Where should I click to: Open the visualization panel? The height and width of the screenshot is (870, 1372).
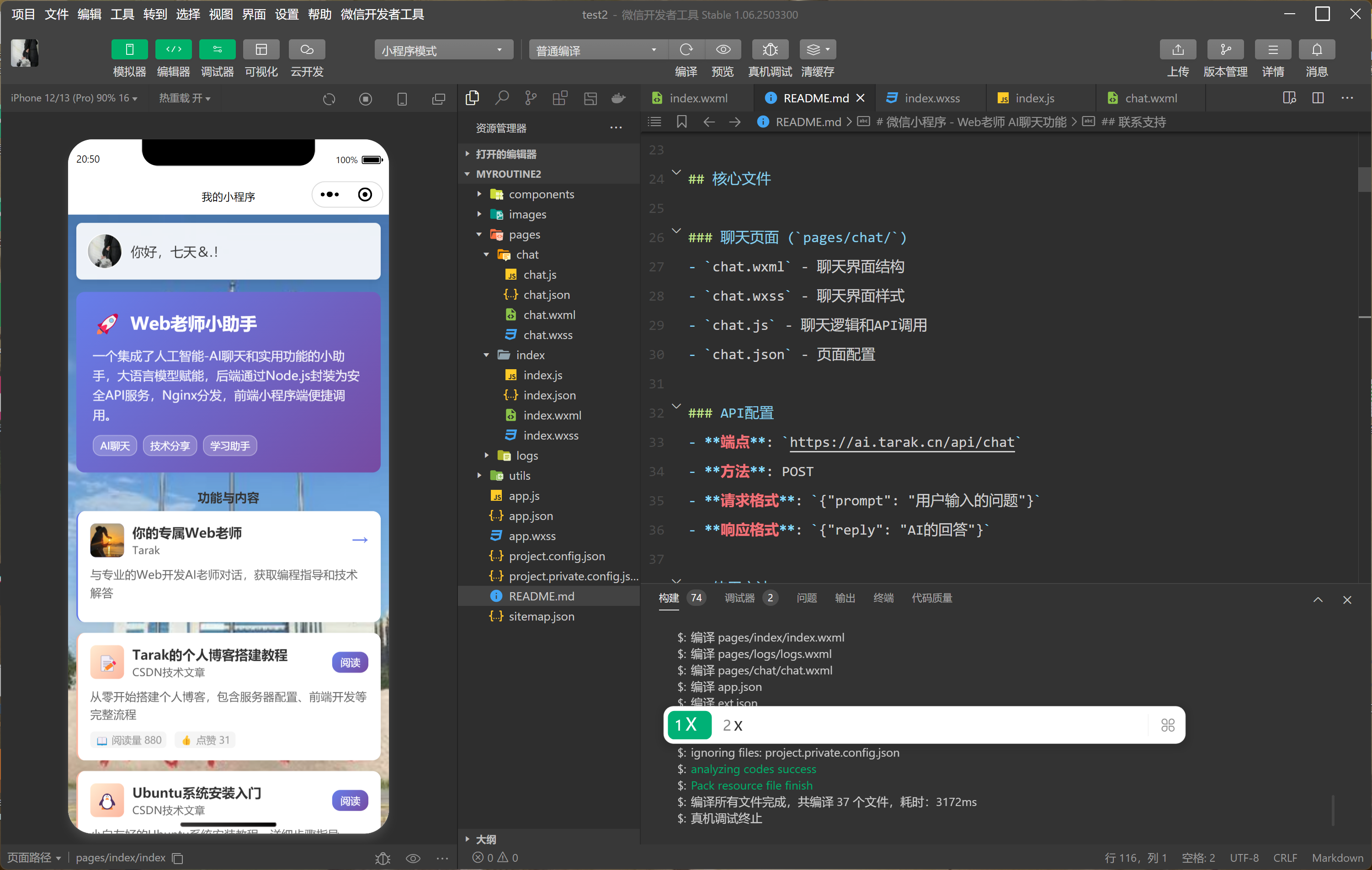tap(261, 49)
